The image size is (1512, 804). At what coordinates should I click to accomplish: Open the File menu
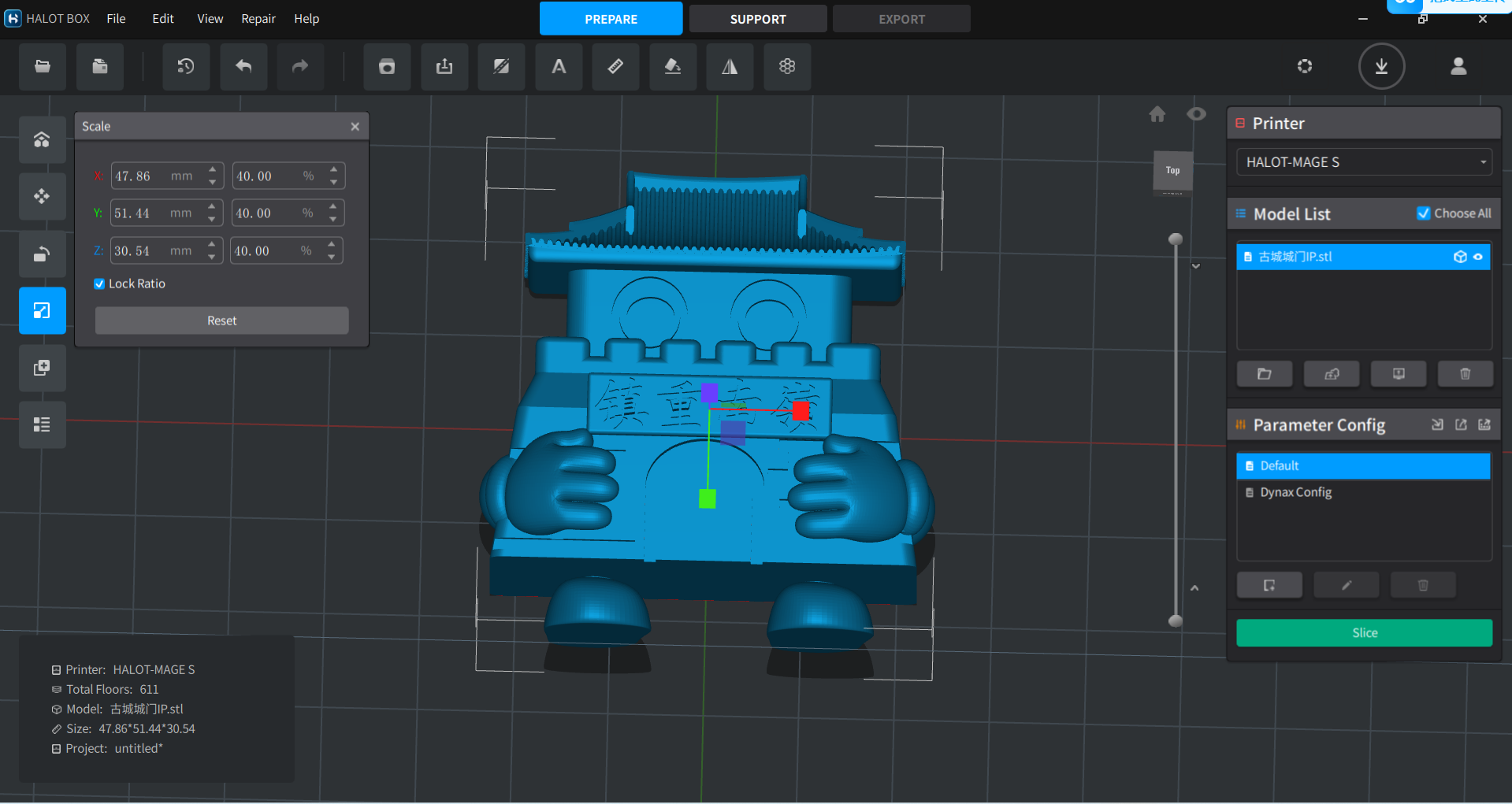pos(116,19)
